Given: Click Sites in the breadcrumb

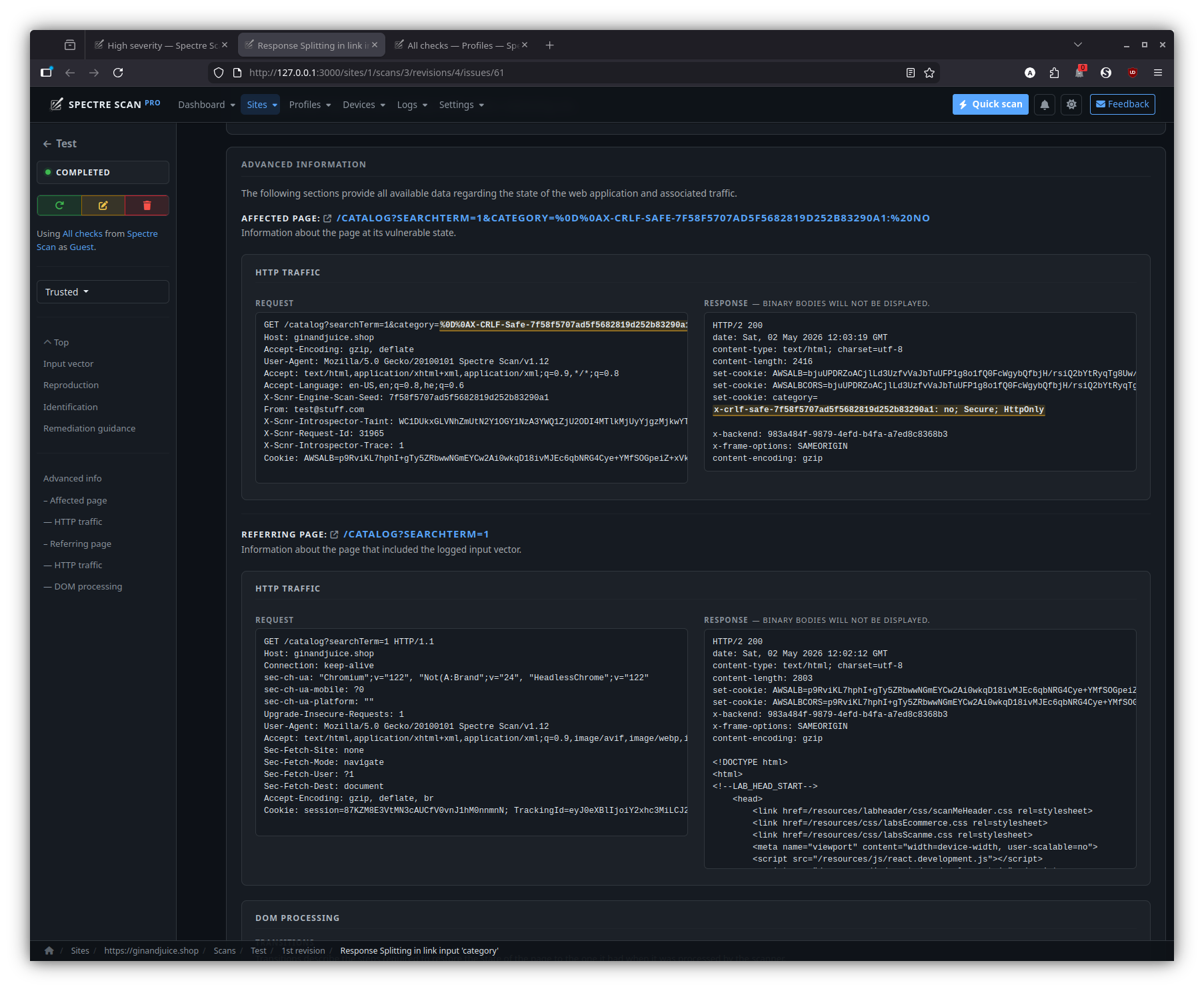Looking at the screenshot, I should coord(80,950).
